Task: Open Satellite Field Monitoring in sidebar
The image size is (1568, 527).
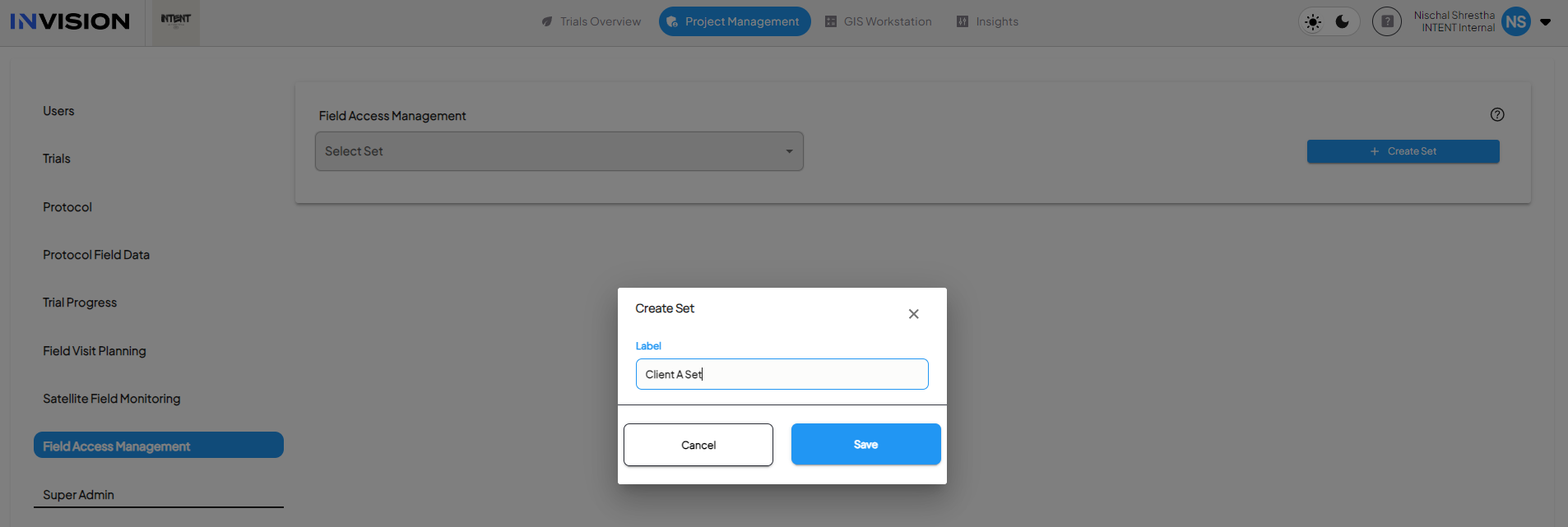Action: [112, 399]
